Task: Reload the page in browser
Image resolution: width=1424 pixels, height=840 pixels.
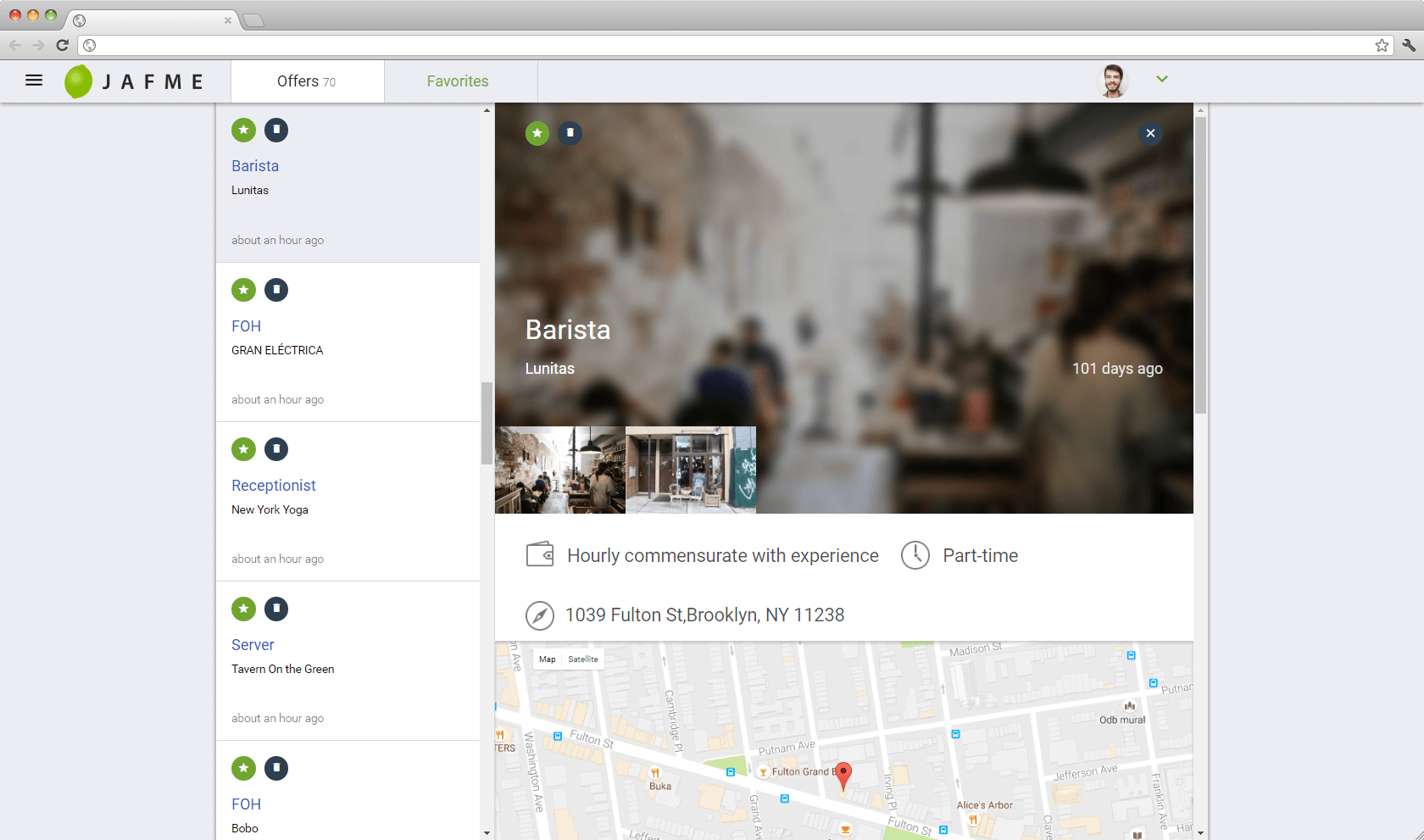Action: [62, 45]
